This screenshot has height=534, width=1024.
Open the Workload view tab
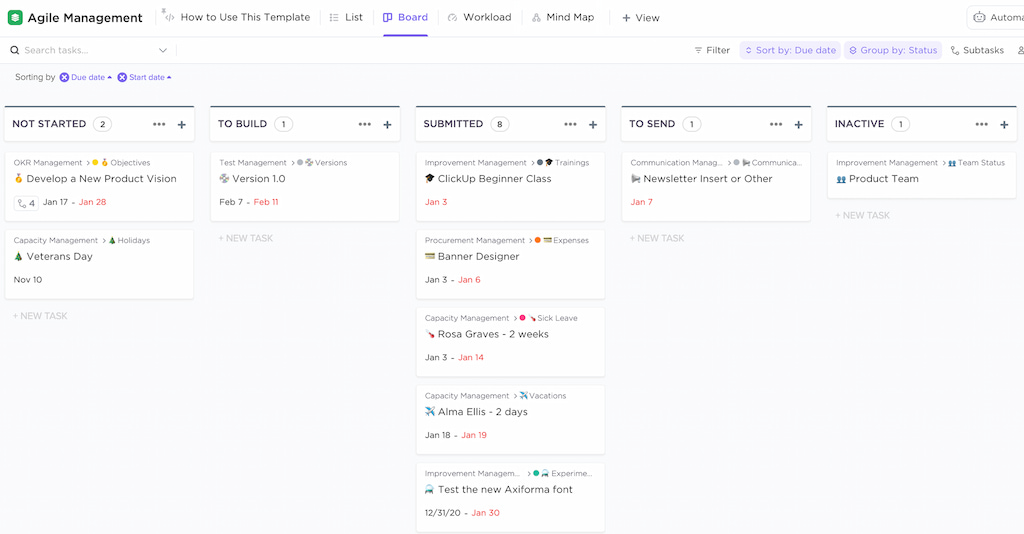click(479, 17)
